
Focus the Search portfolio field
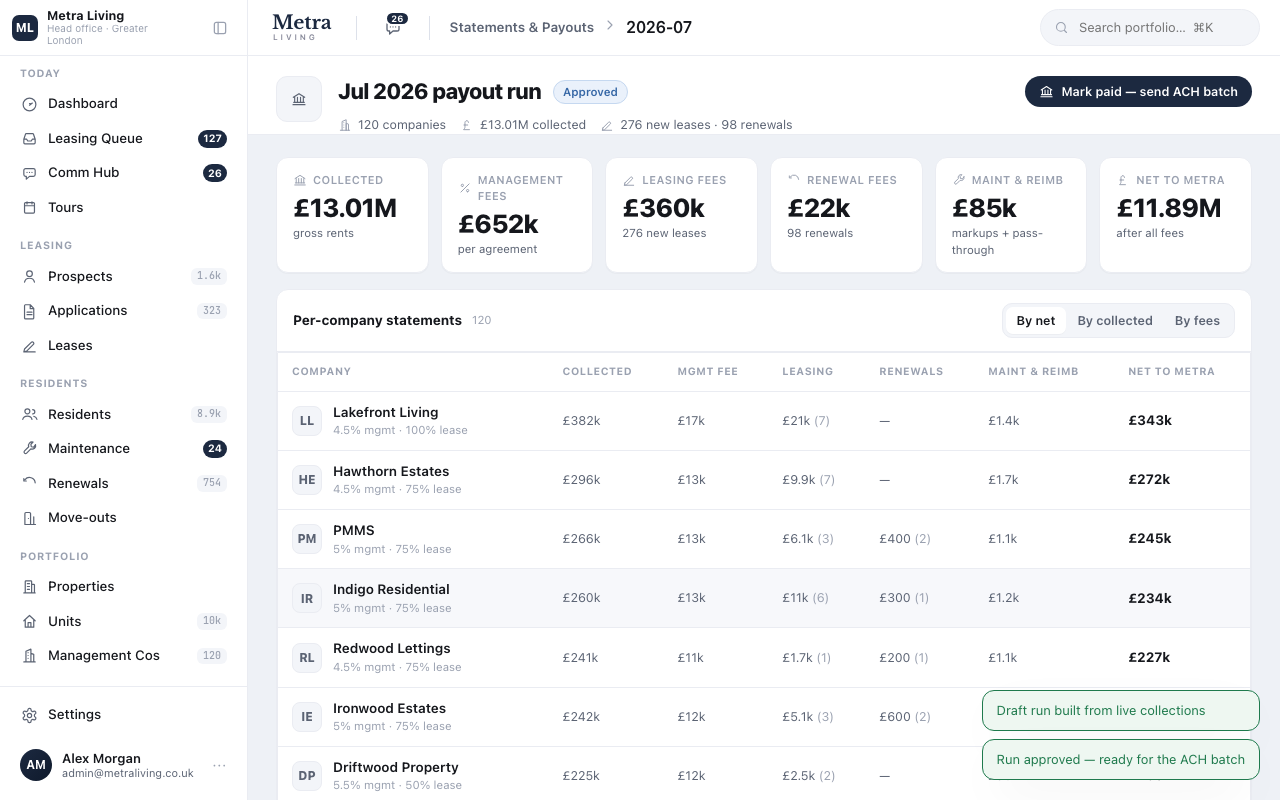[x=1150, y=28]
